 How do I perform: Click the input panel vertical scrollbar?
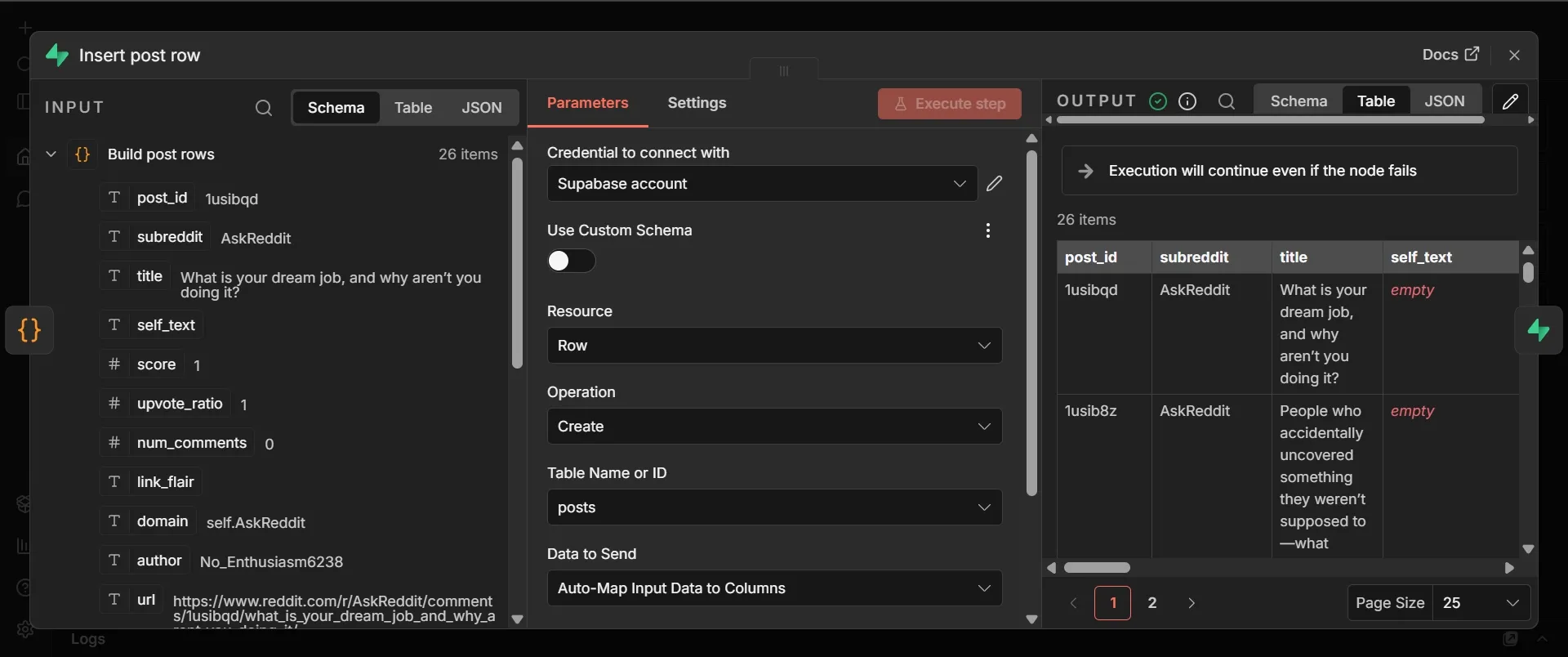tap(517, 262)
